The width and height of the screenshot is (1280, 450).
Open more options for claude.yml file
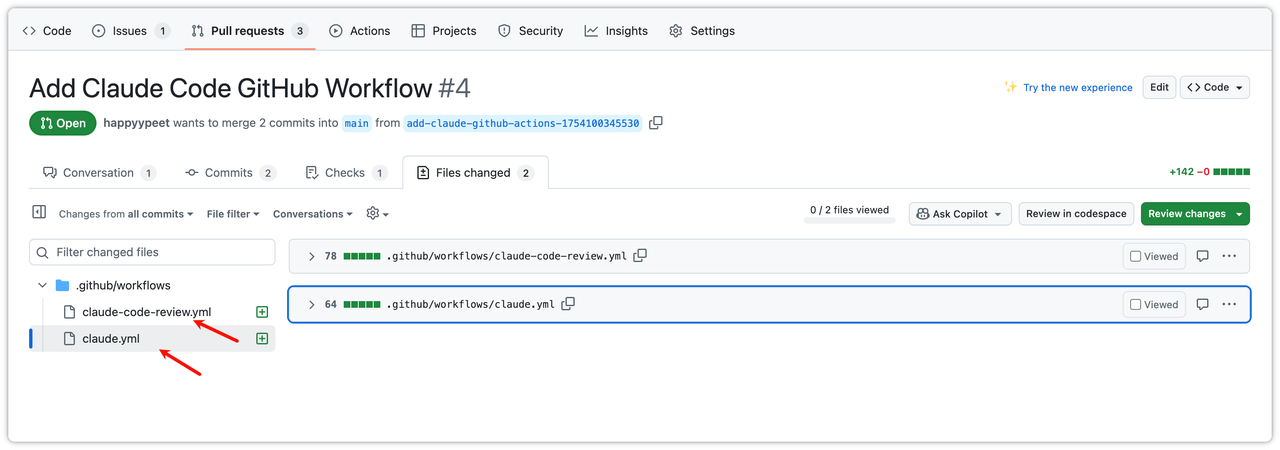tap(1230, 304)
